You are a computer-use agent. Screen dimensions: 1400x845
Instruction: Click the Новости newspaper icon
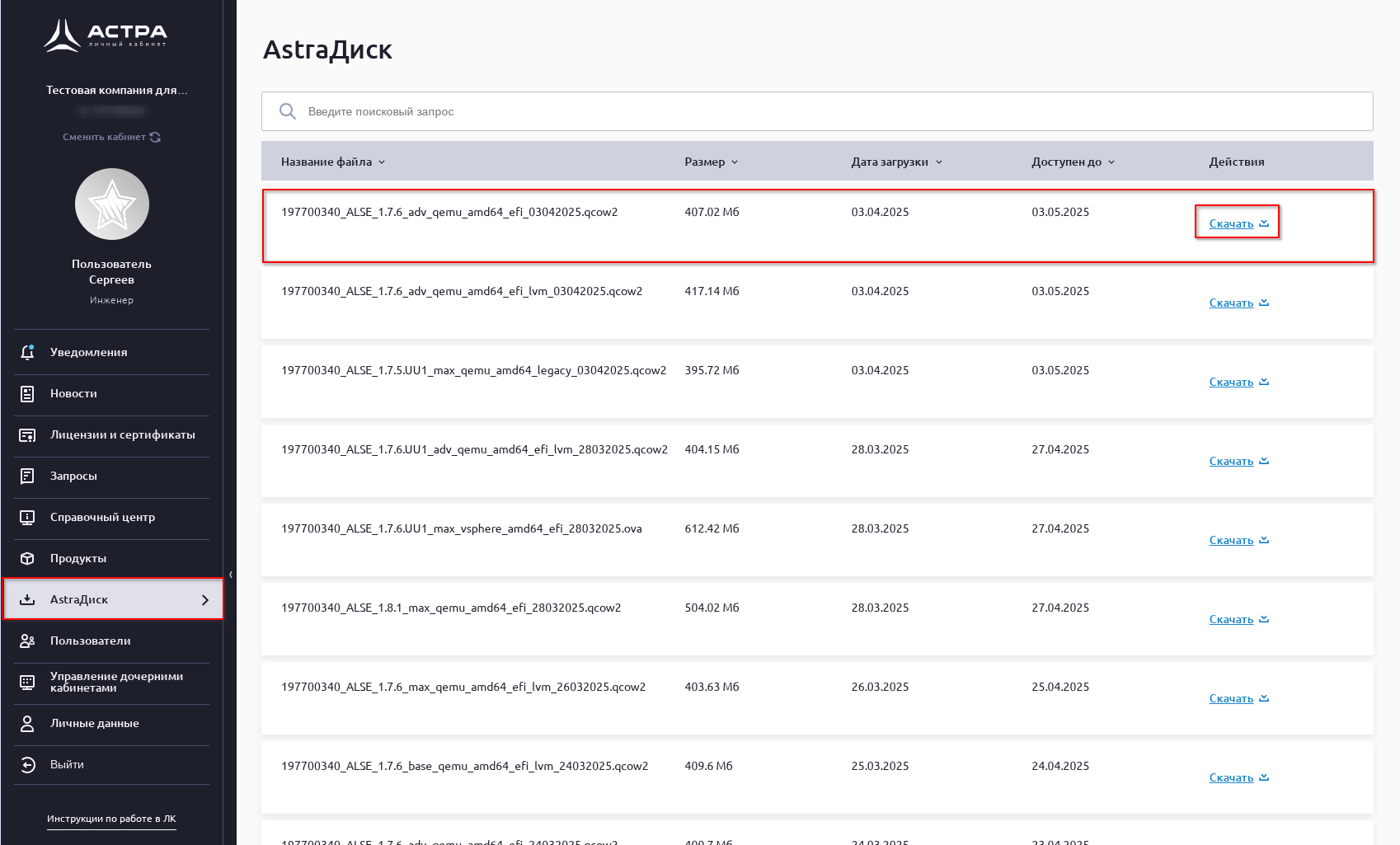coord(27,394)
